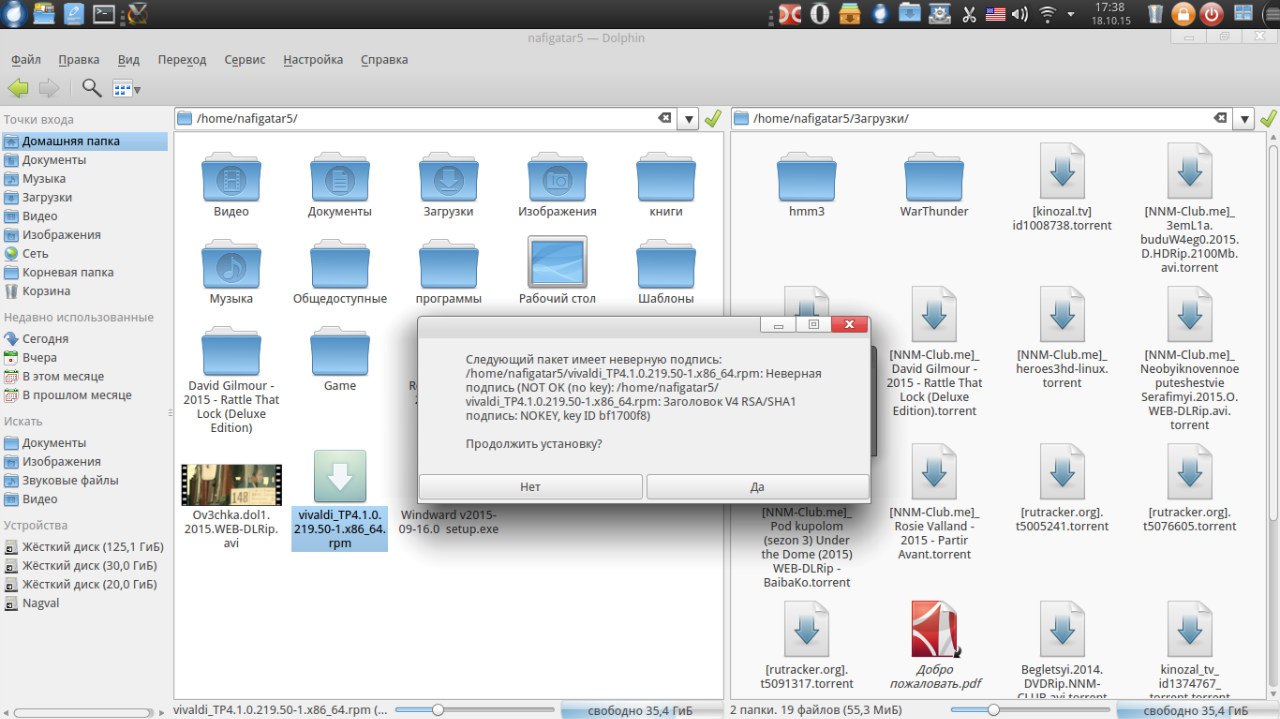Open left pane location history dropdown
The image size is (1280, 719).
(x=688, y=119)
